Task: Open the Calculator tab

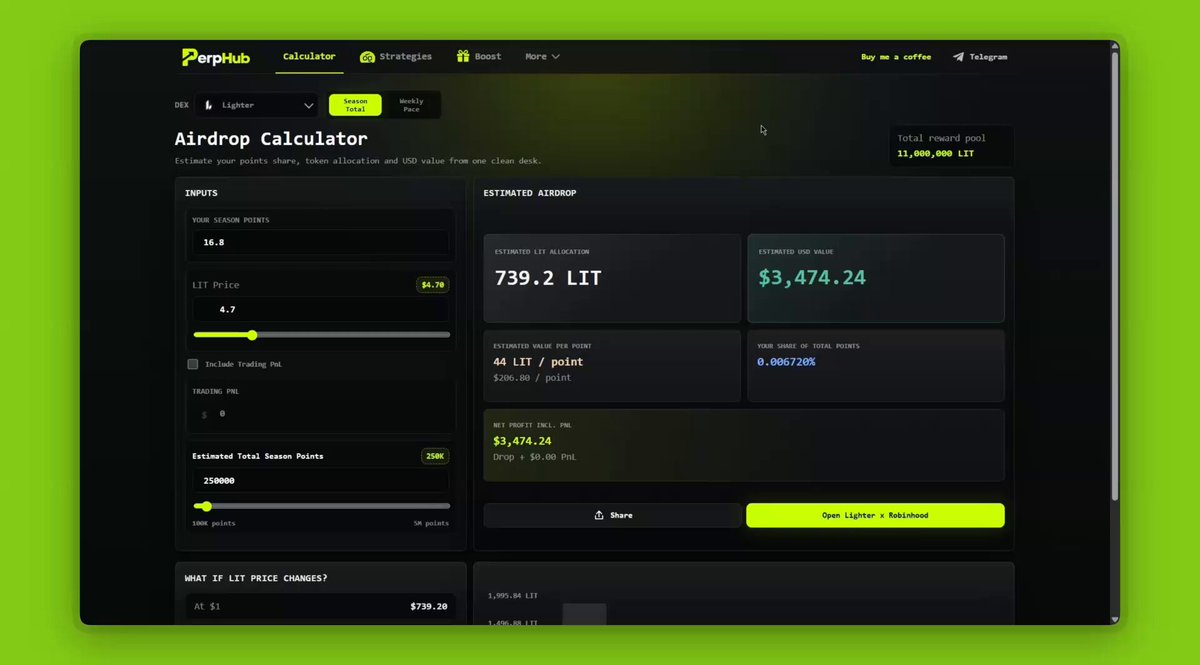Action: (309, 57)
